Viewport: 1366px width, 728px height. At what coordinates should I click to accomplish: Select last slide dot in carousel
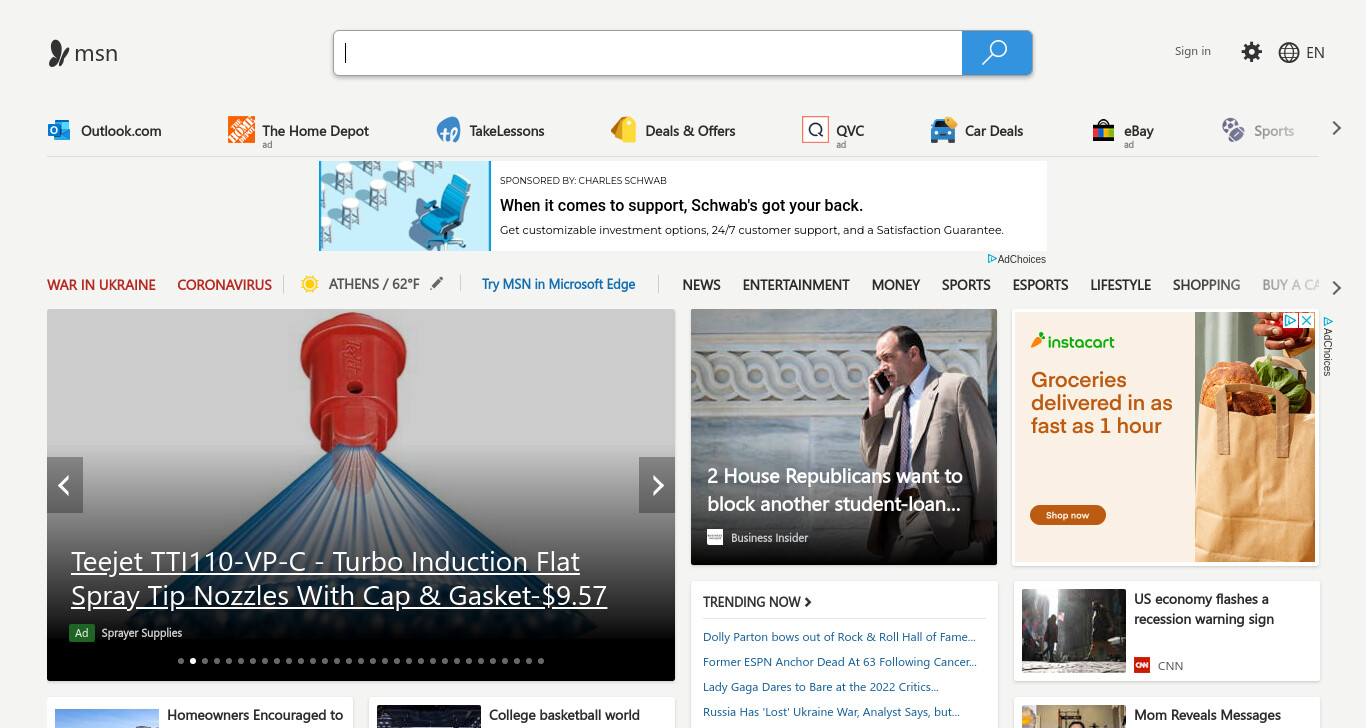541,661
